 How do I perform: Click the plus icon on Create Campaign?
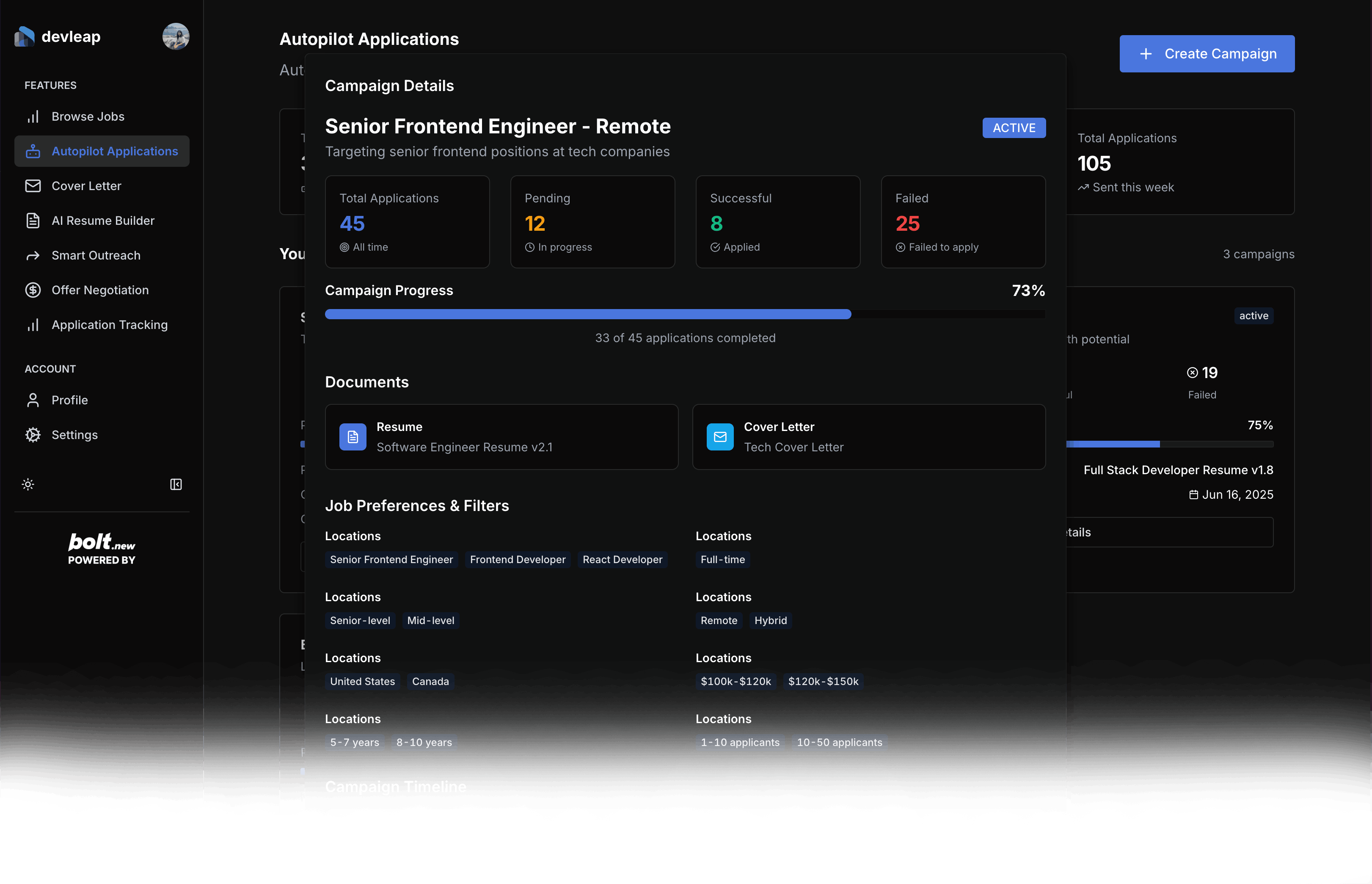click(x=1145, y=53)
